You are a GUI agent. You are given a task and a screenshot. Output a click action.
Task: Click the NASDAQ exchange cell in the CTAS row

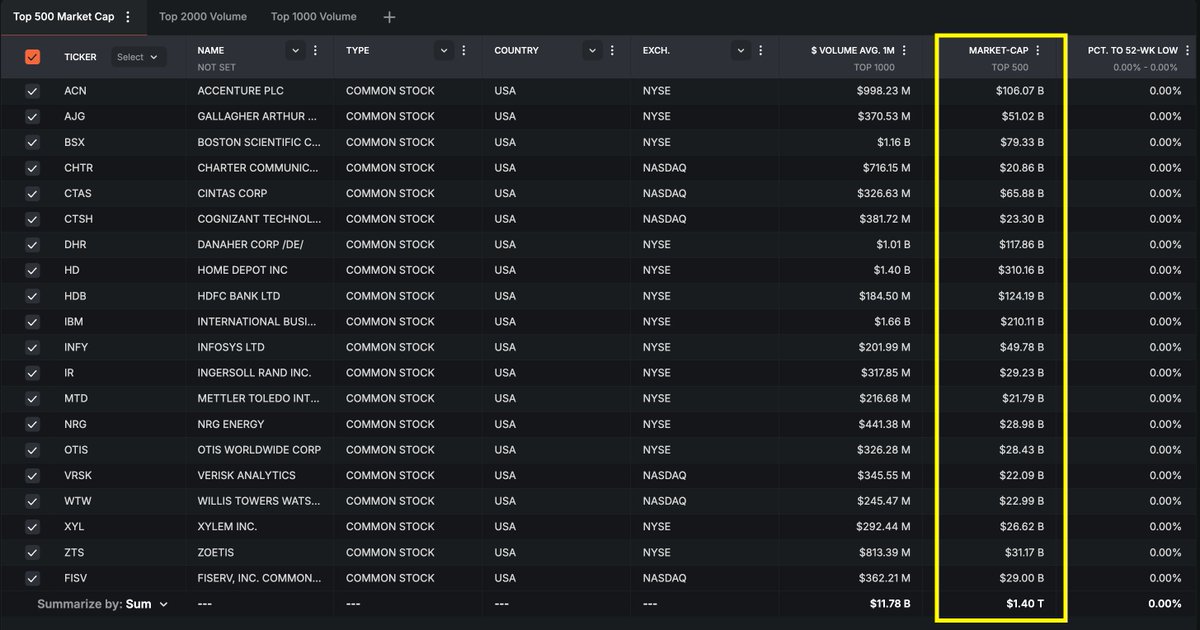pos(664,193)
